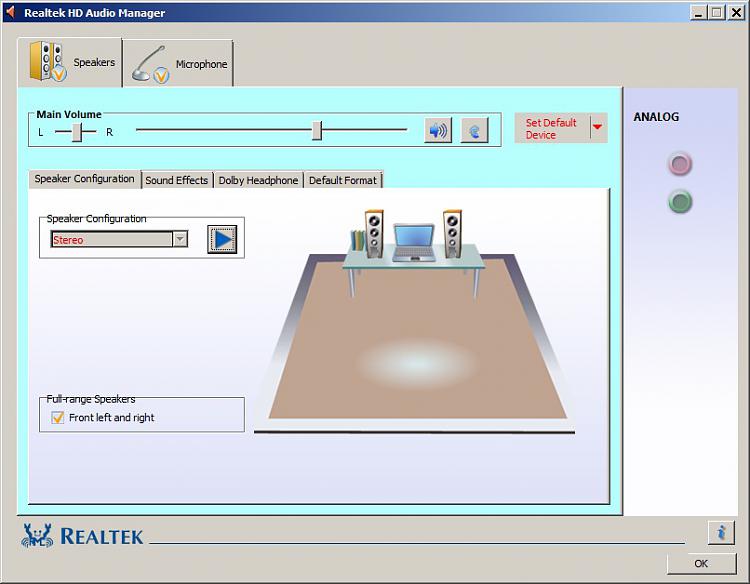
Task: Click the ANALOG label
Action: [656, 117]
